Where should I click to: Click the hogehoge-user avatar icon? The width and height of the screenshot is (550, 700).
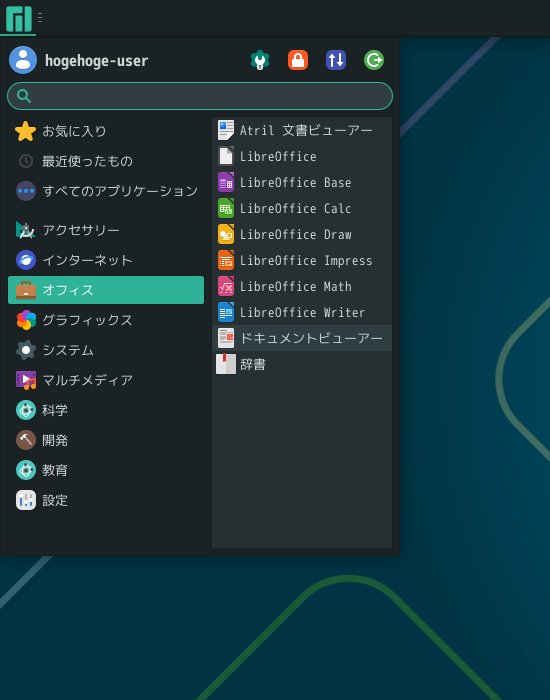pyautogui.click(x=23, y=60)
